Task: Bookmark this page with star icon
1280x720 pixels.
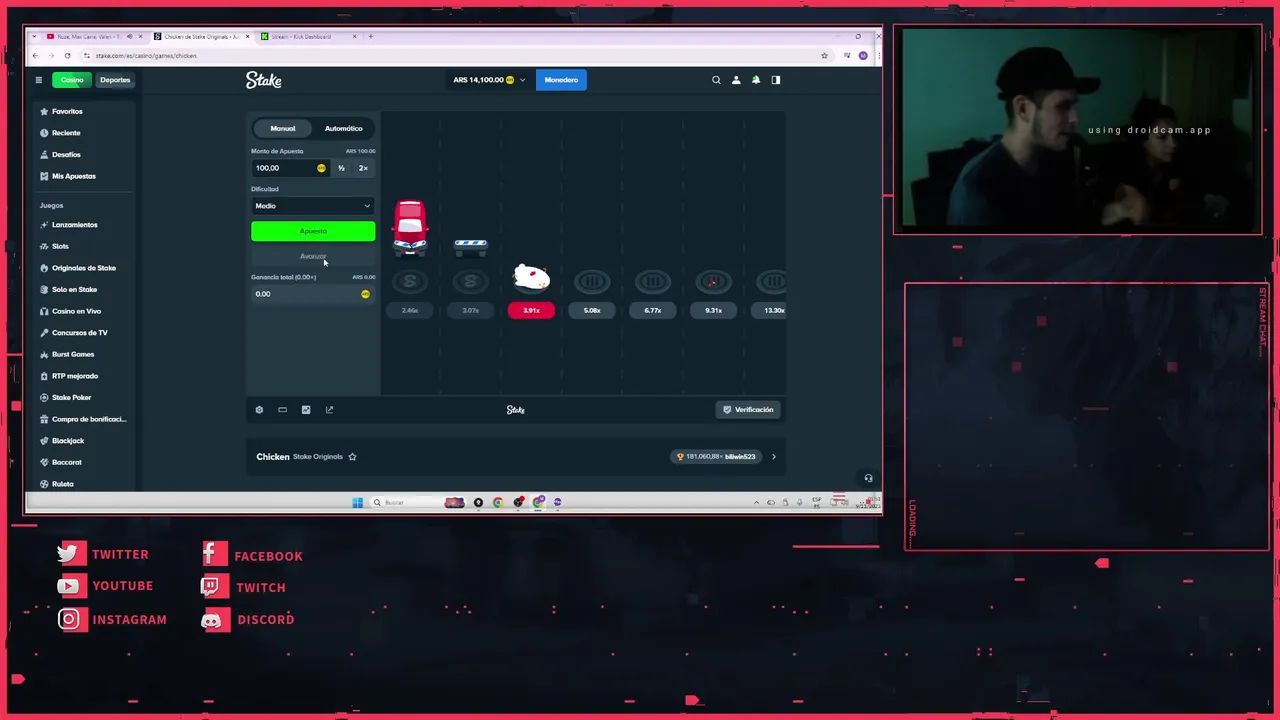Action: click(x=824, y=56)
